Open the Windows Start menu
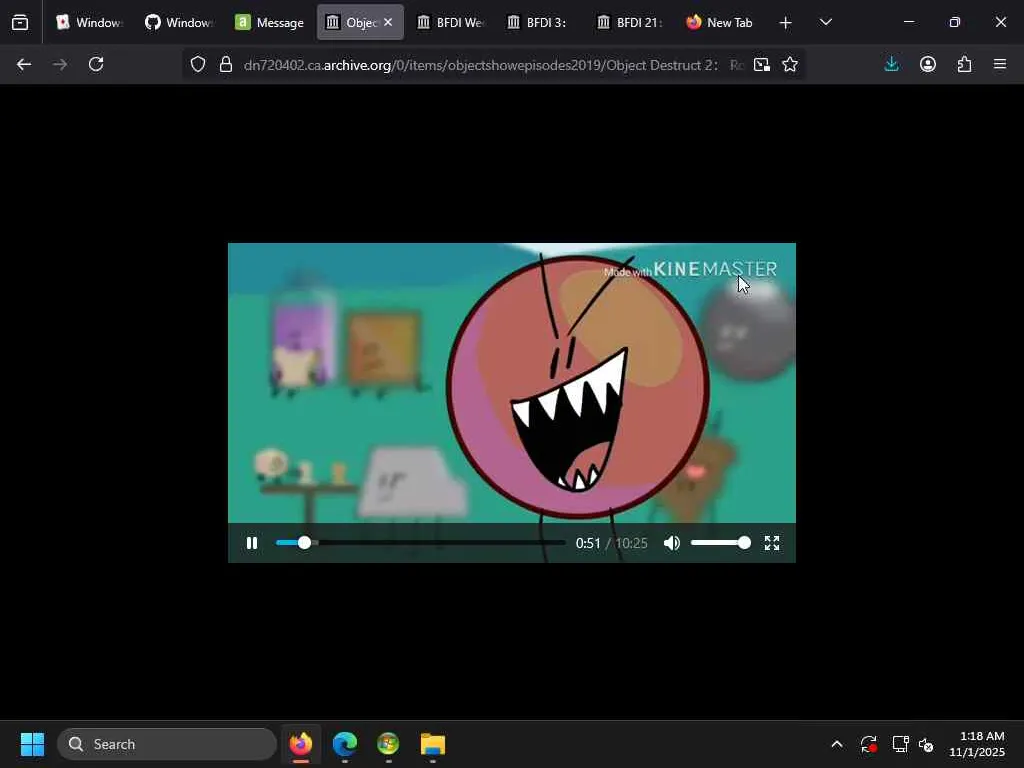Viewport: 1024px width, 768px height. click(32, 744)
